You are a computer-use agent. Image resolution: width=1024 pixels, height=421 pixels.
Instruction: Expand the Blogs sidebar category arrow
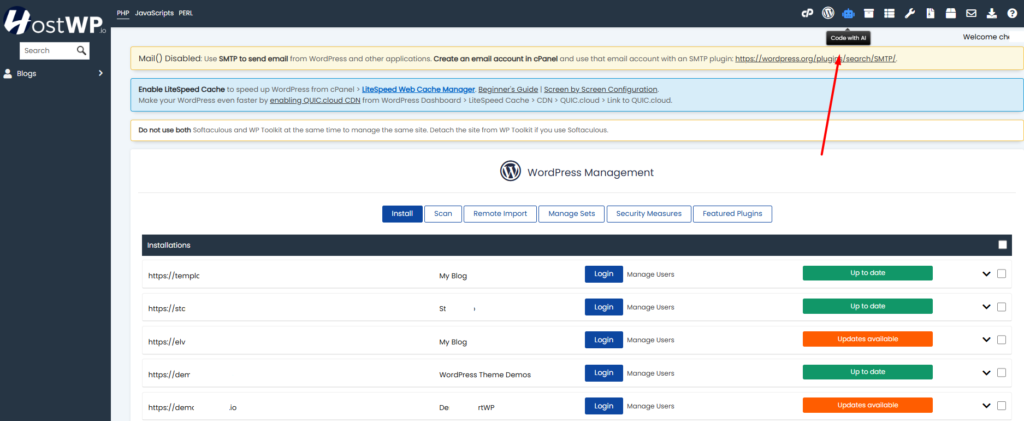101,73
